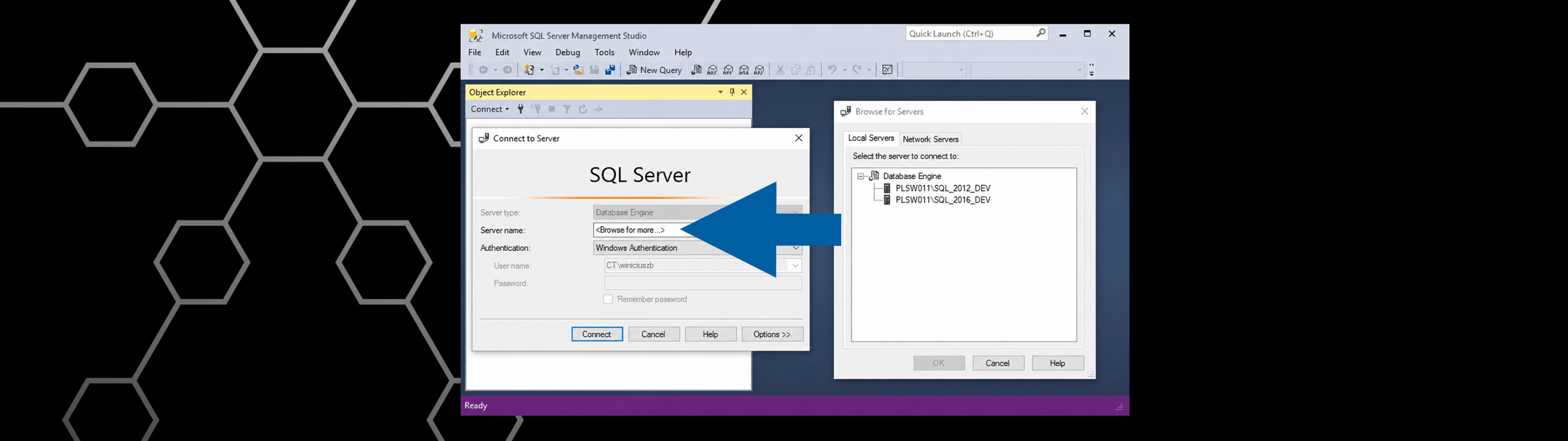This screenshot has width=1568, height=441.
Task: Click the Save toolbar icon
Action: click(594, 70)
